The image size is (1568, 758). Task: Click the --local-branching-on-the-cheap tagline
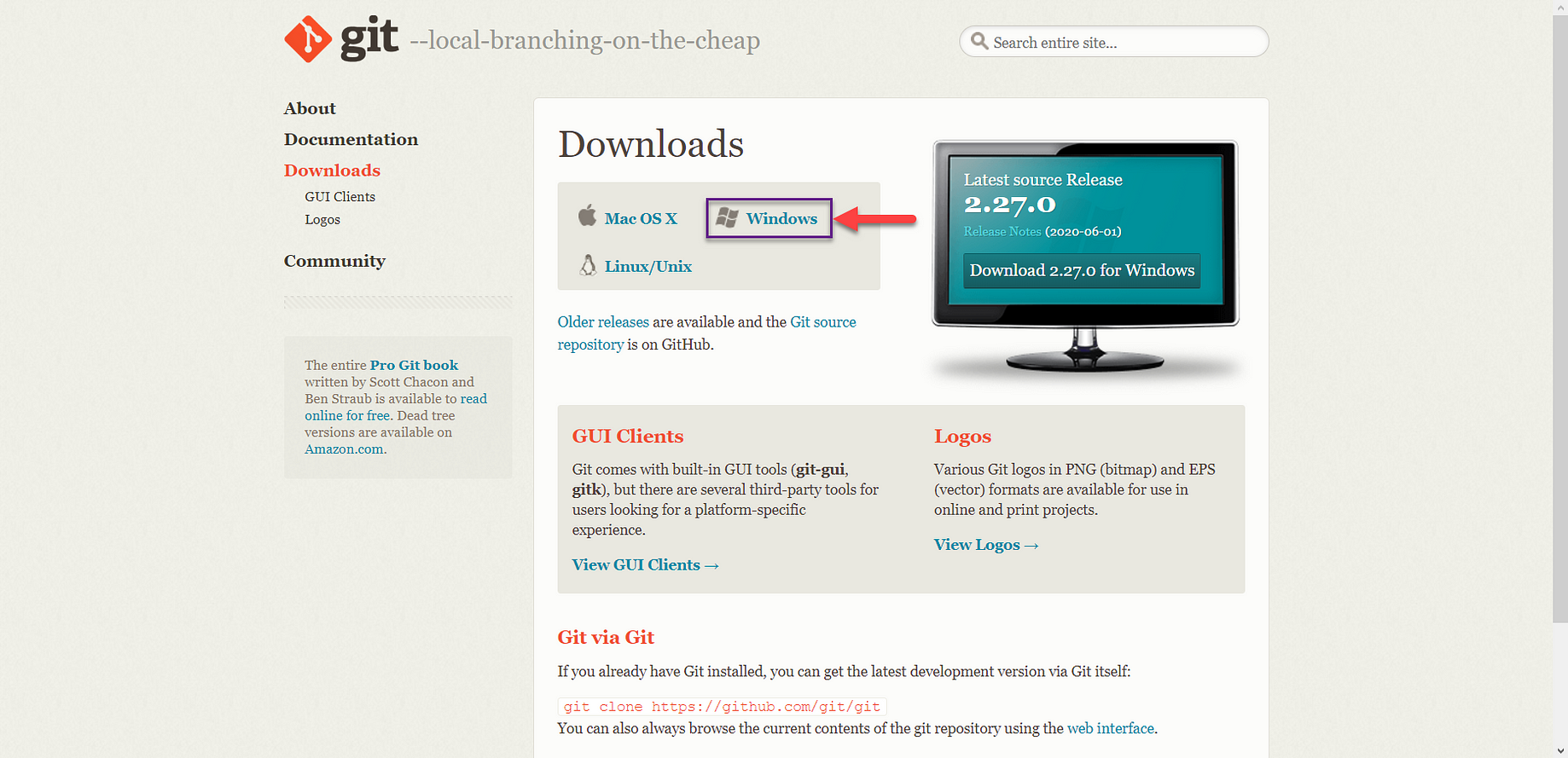click(x=585, y=40)
